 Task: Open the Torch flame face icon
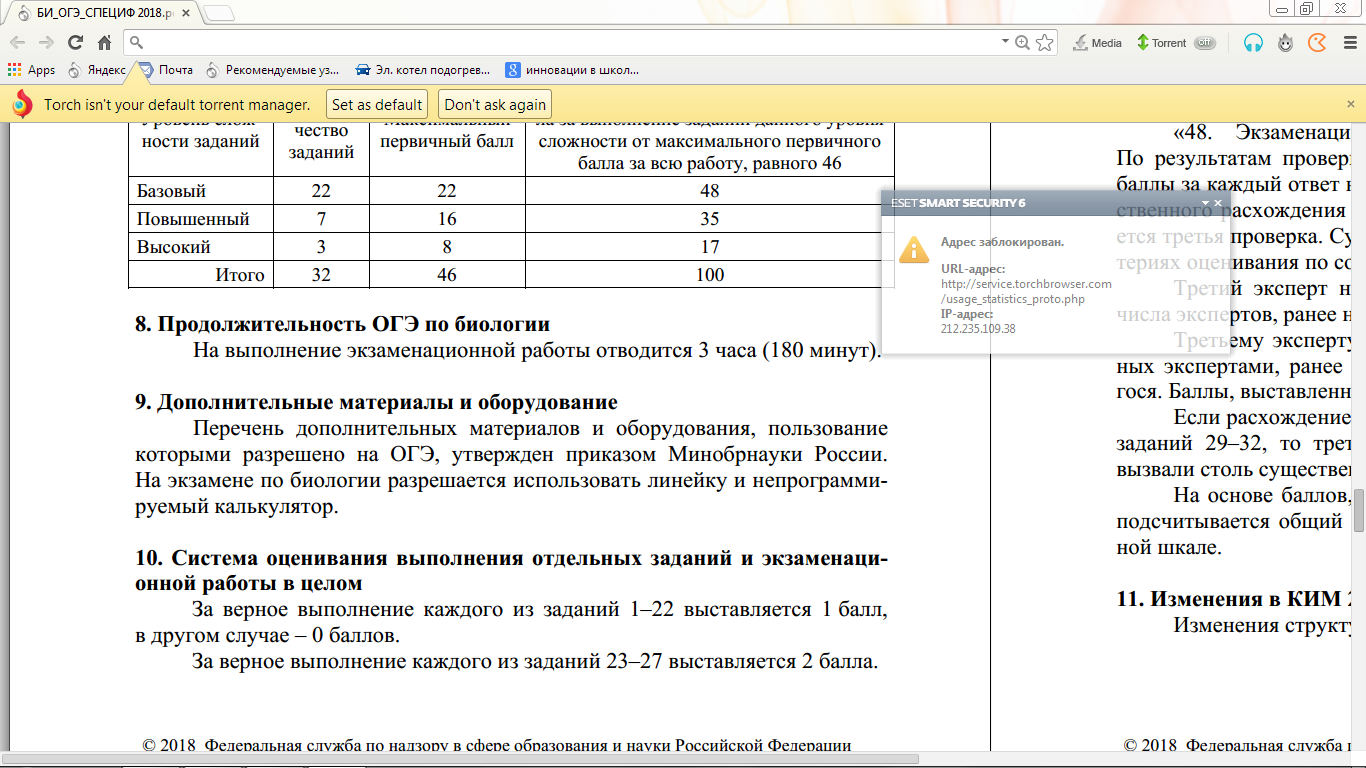(1285, 43)
